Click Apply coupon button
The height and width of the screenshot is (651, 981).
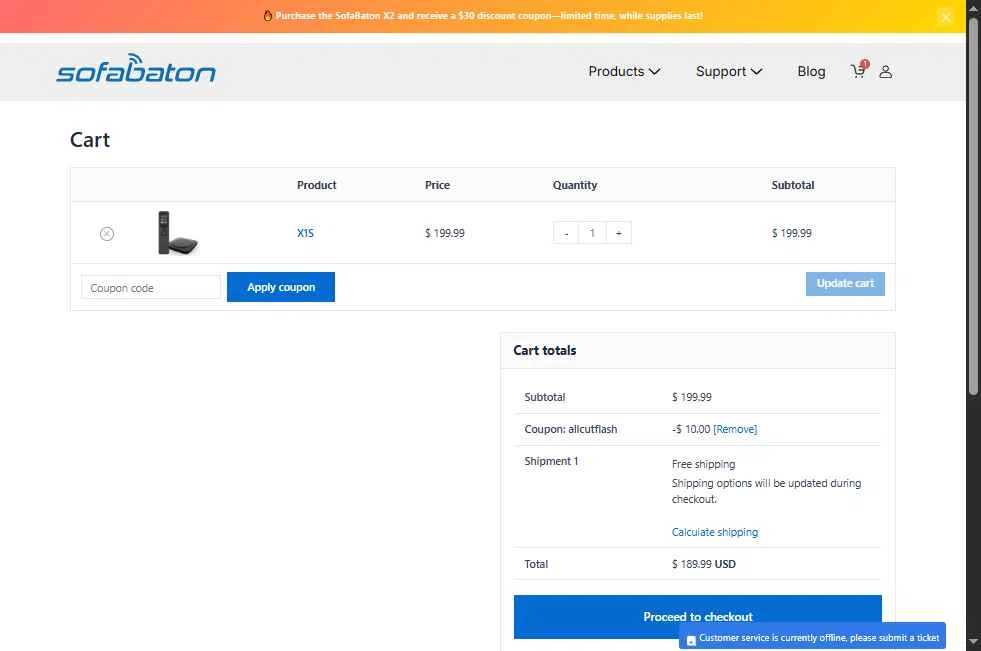pos(281,287)
